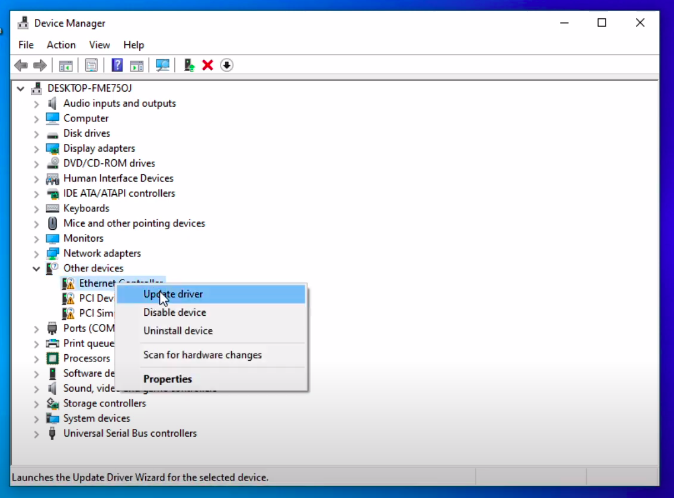
Task: Open Properties from the context menu
Action: (x=211, y=379)
